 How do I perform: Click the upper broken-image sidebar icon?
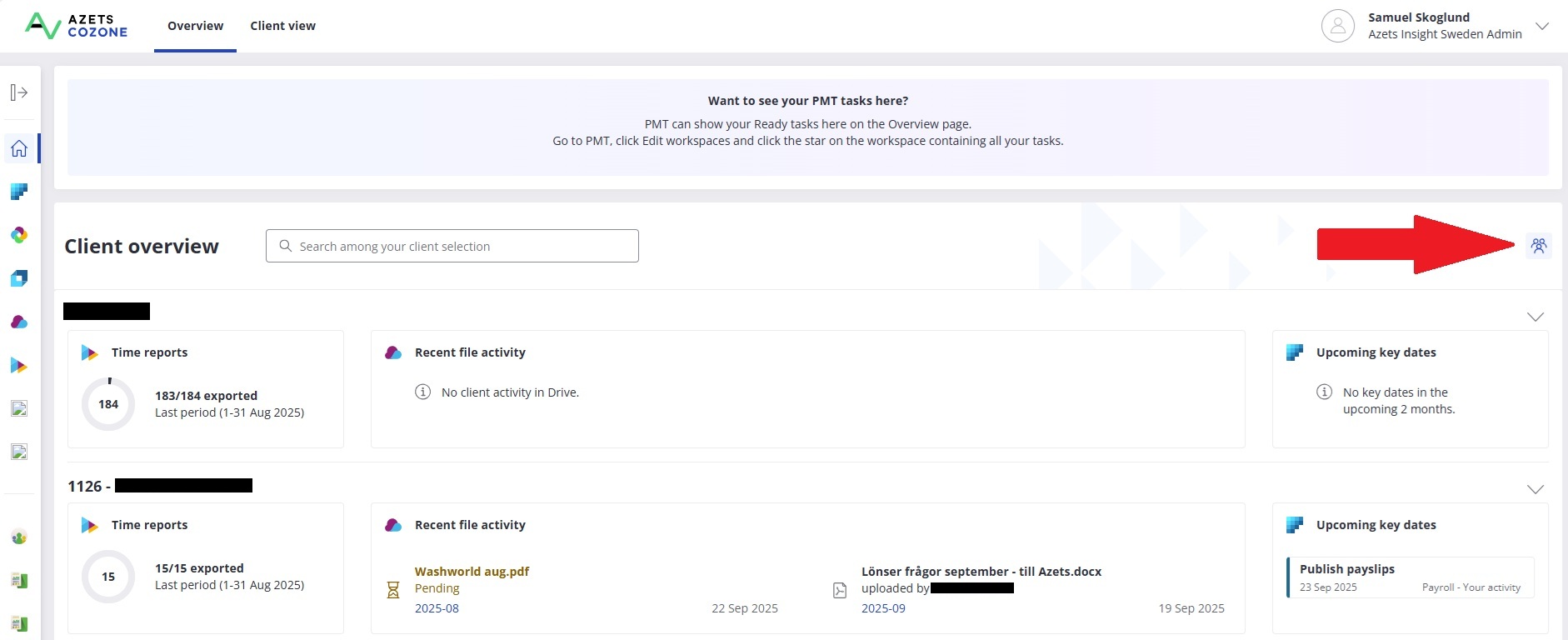click(x=19, y=408)
